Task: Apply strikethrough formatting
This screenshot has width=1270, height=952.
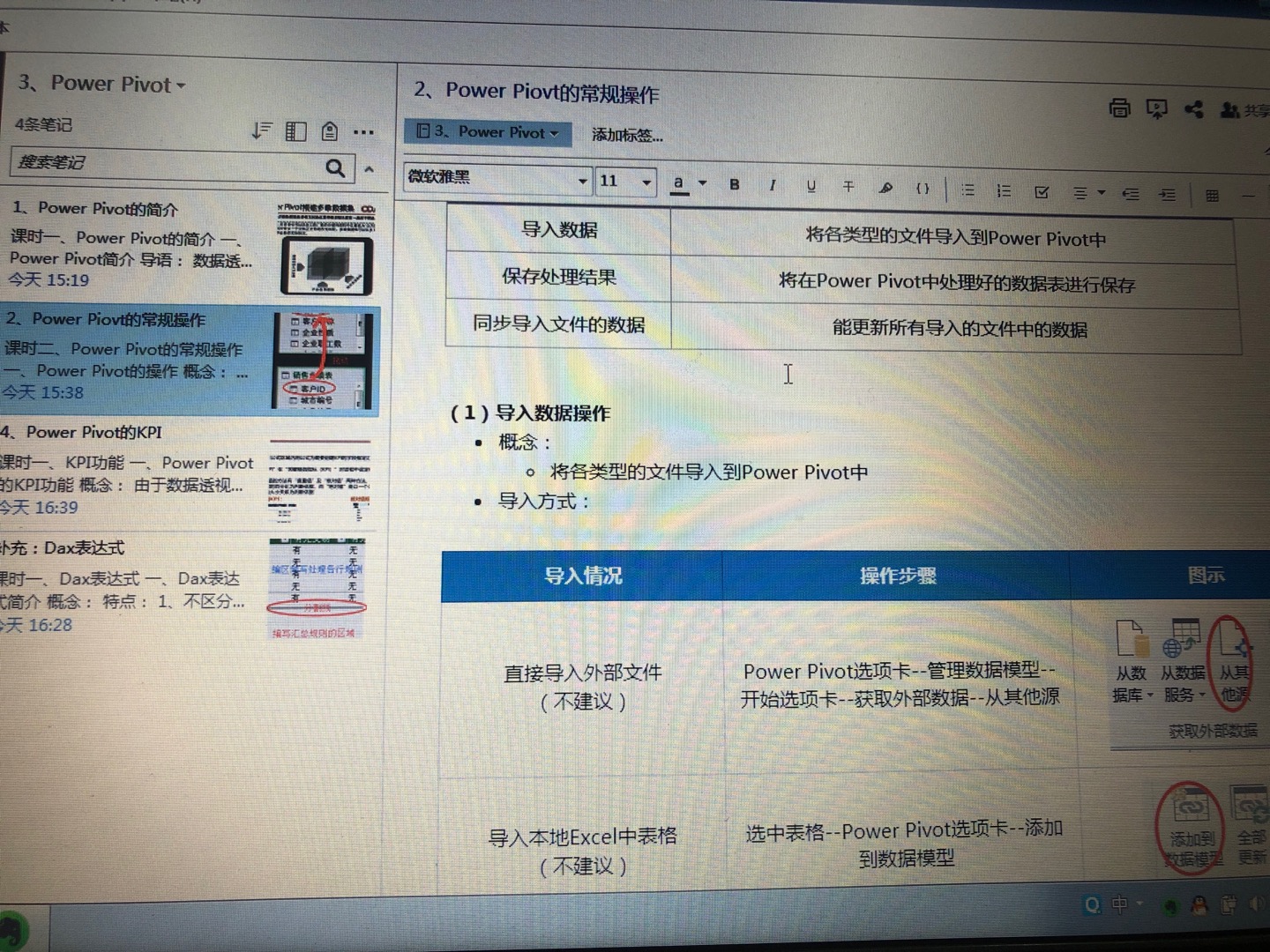Action: tap(848, 187)
